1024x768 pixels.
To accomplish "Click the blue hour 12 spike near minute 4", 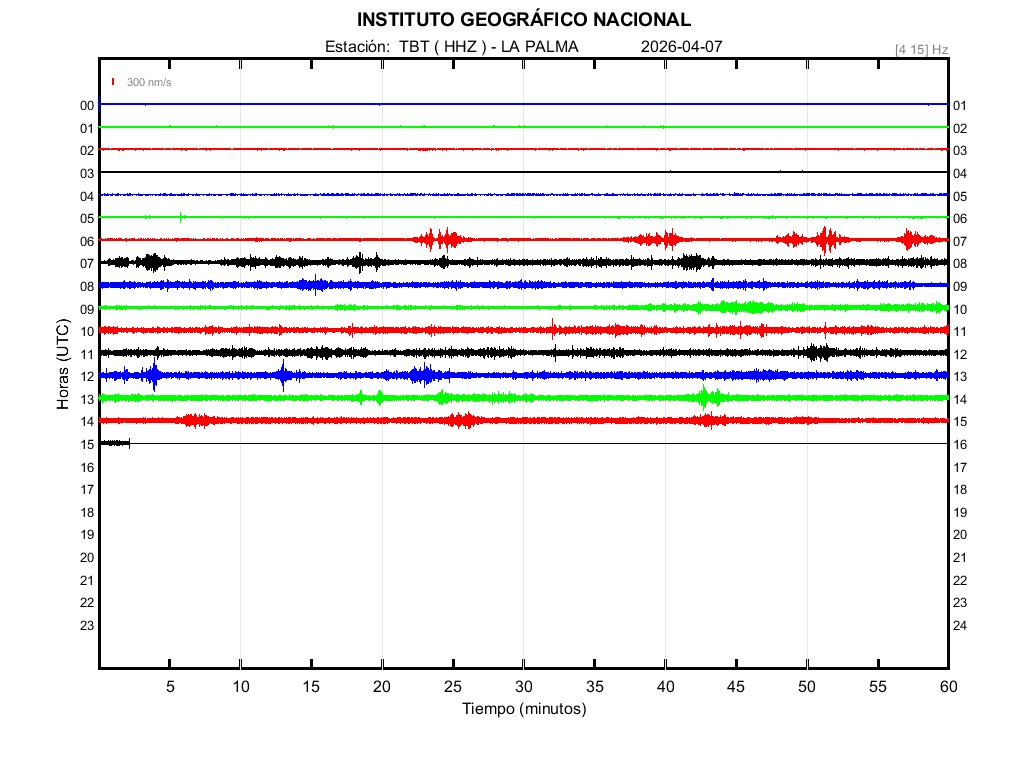I will [153, 375].
